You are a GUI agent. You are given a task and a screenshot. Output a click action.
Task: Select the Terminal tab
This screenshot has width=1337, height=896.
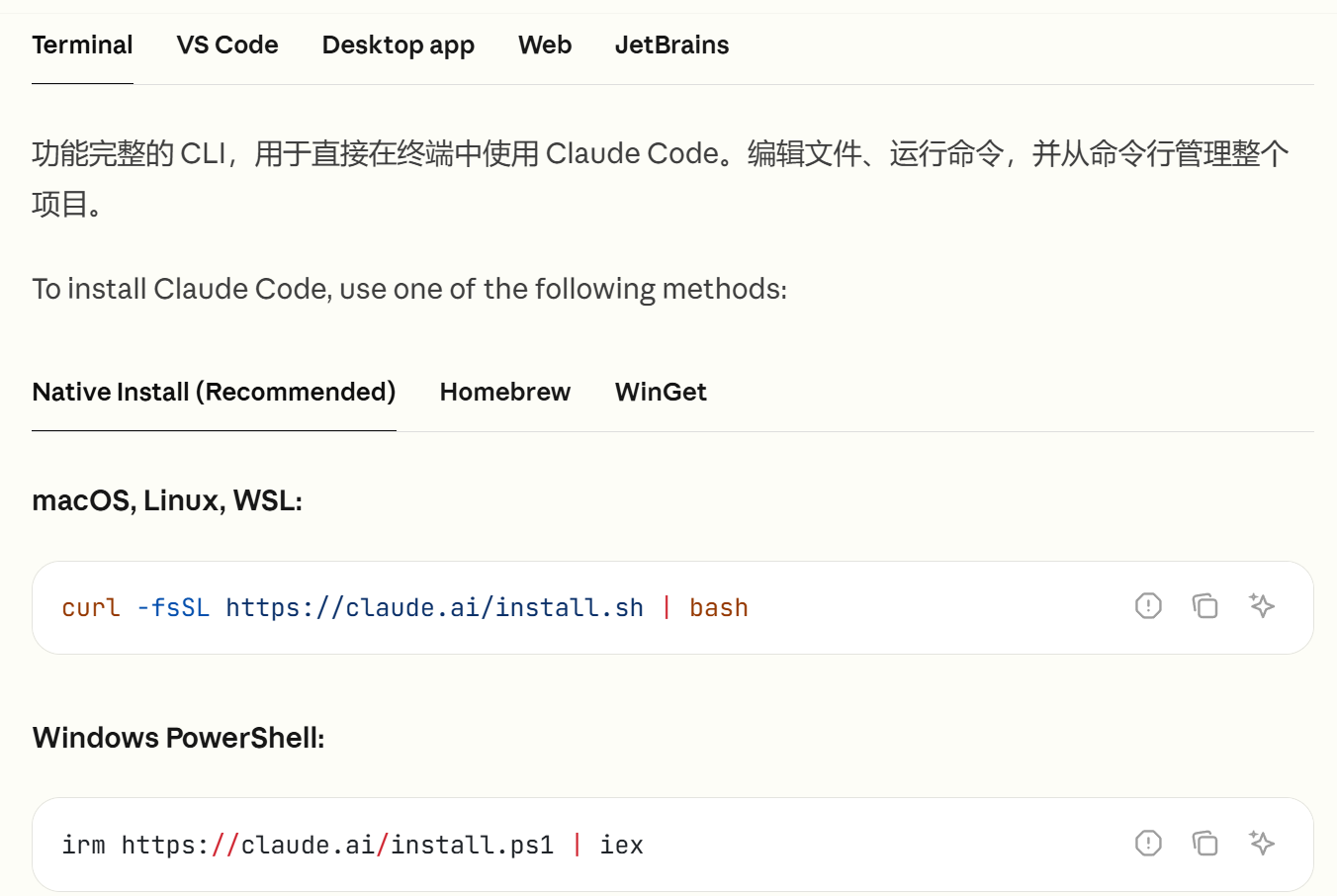[x=82, y=45]
